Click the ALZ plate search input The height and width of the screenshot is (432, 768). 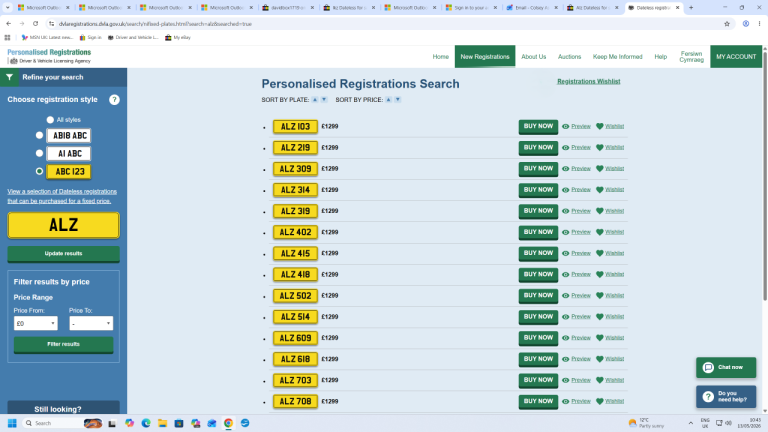pos(64,225)
